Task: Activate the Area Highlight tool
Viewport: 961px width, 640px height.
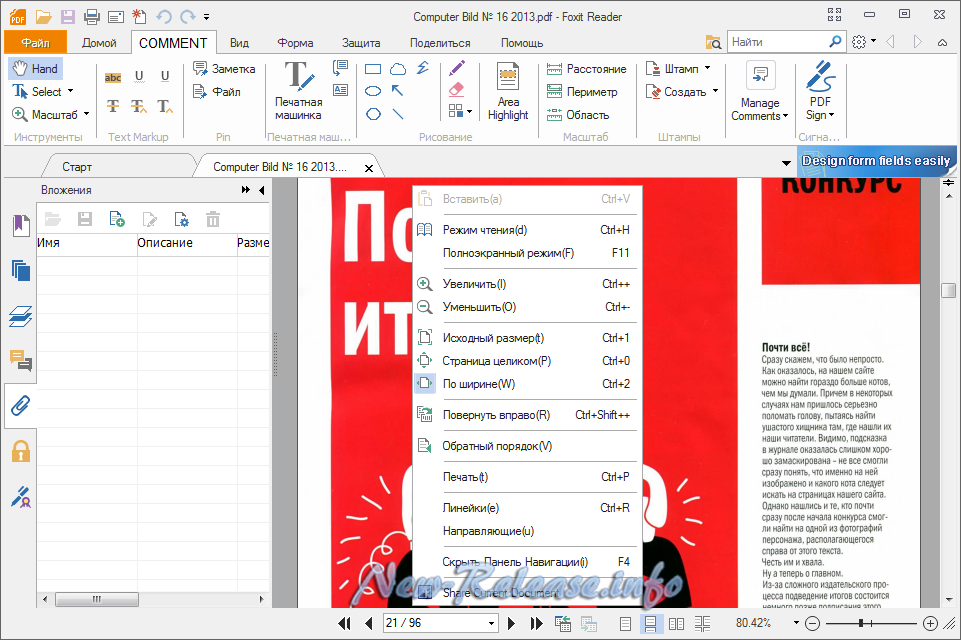Action: pos(508,91)
